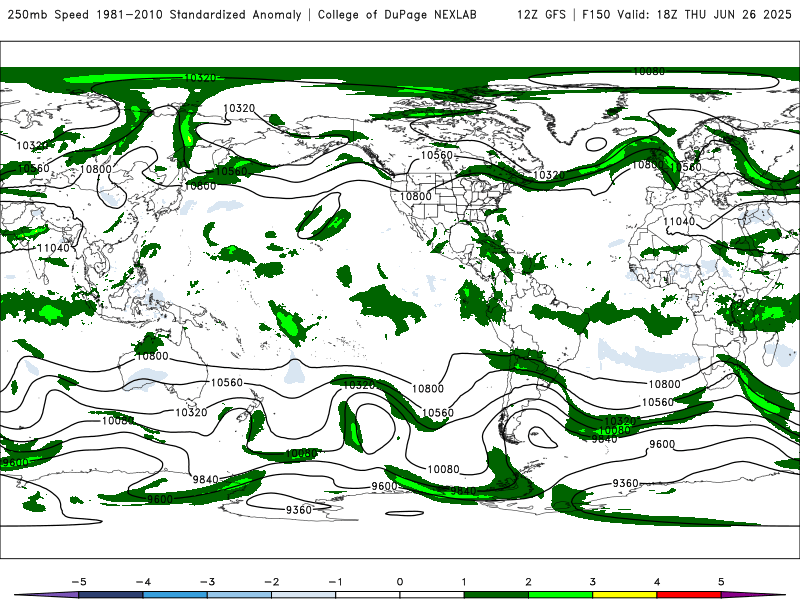Click the red 4 to 5 colorbar segment
The height and width of the screenshot is (600, 800).
coord(689,595)
